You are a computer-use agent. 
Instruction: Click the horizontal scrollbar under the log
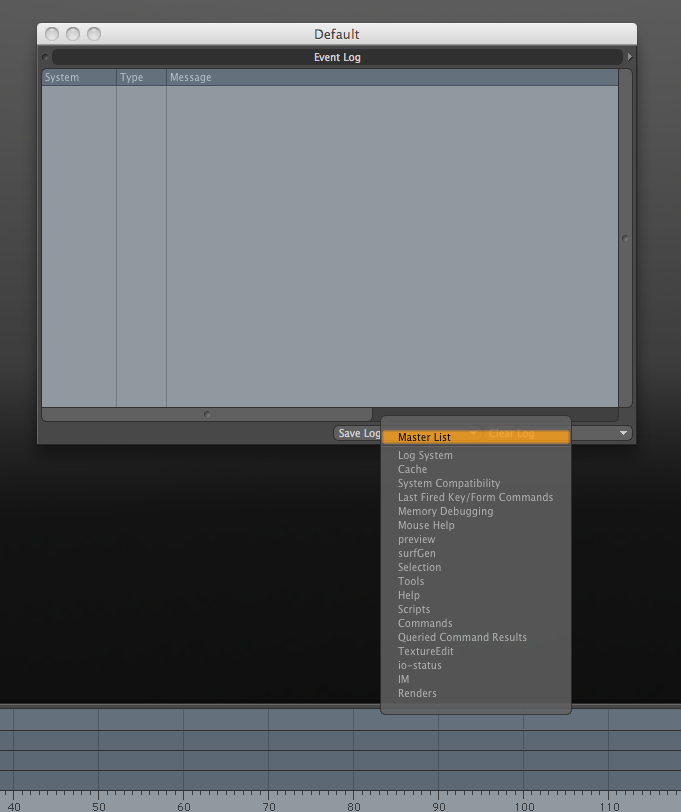pyautogui.click(x=207, y=414)
